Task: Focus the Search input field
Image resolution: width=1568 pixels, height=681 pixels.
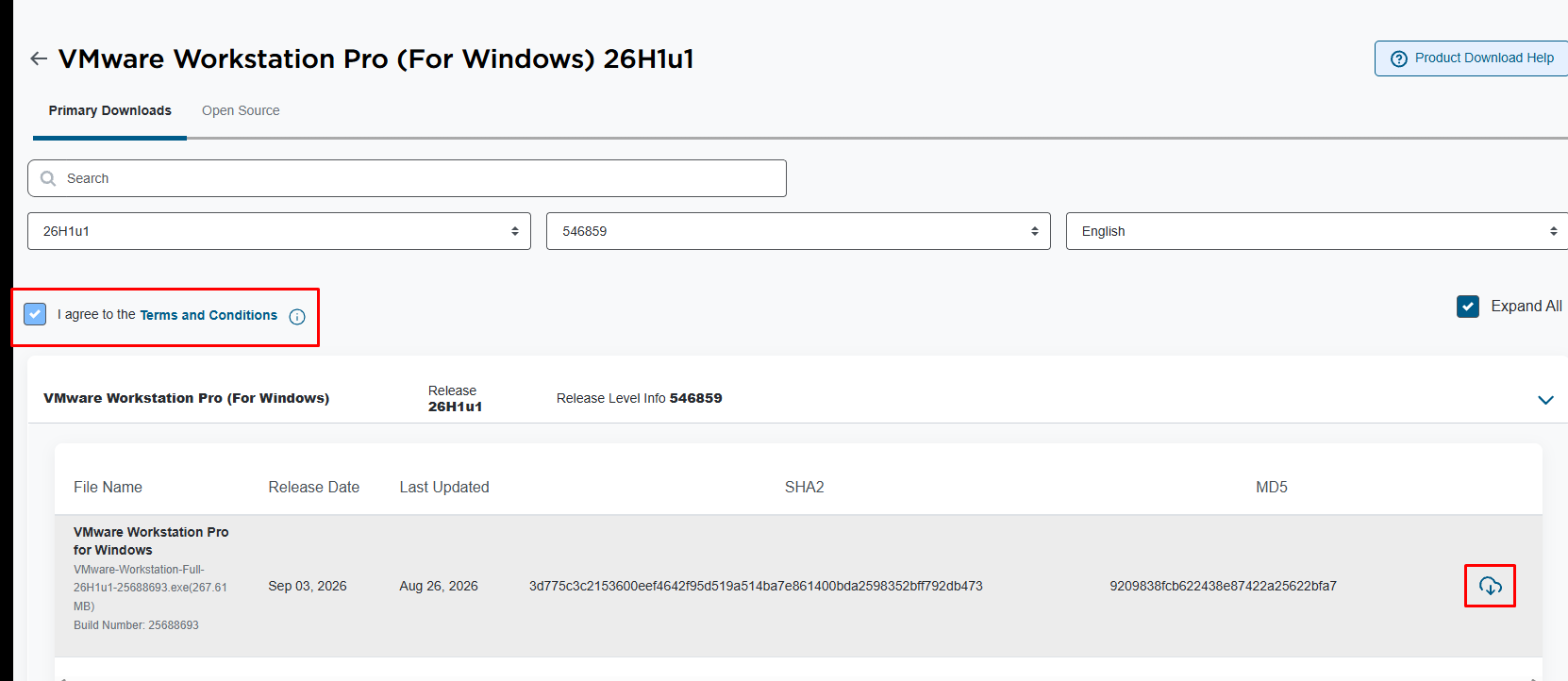Action: pos(407,178)
